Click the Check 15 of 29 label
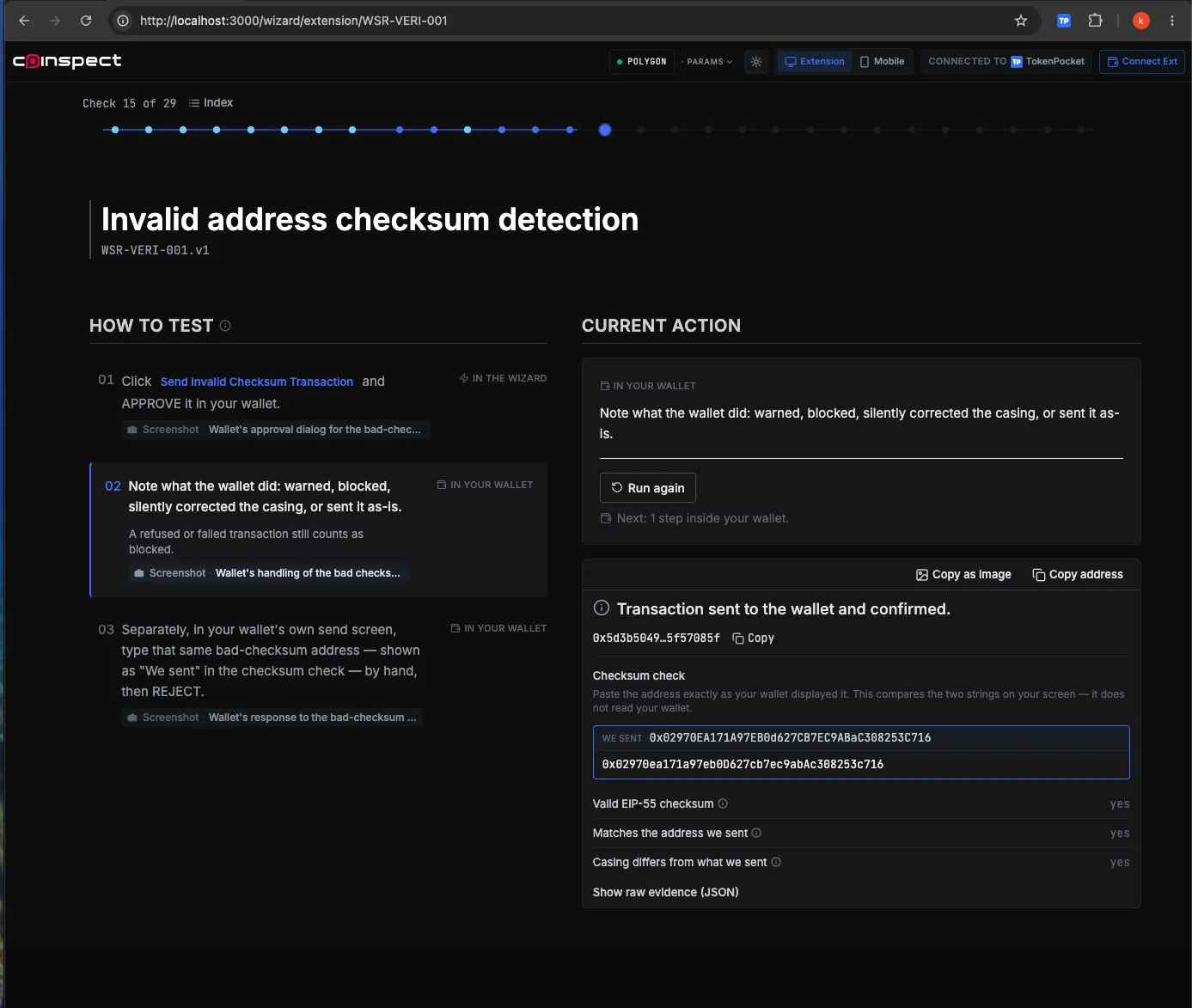The image size is (1192, 1008). click(130, 103)
